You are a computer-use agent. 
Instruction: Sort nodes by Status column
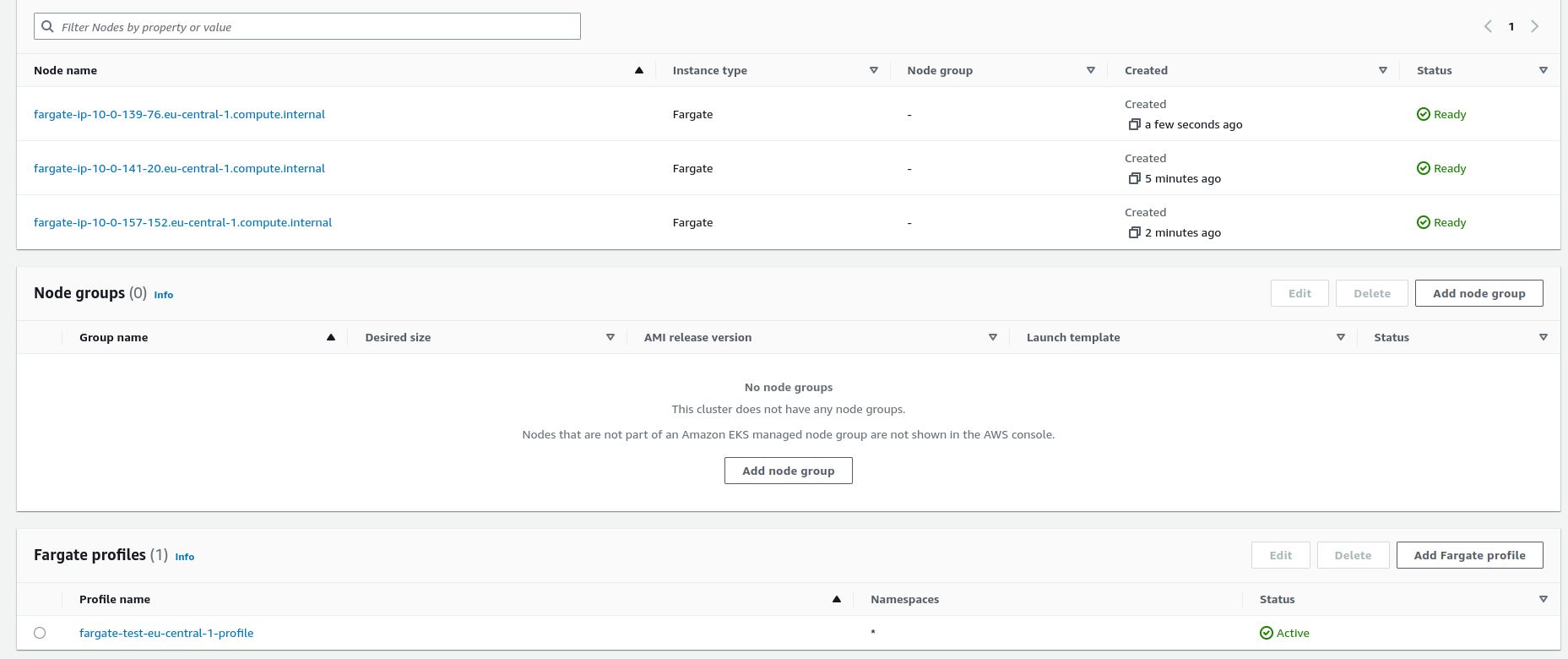(1544, 70)
